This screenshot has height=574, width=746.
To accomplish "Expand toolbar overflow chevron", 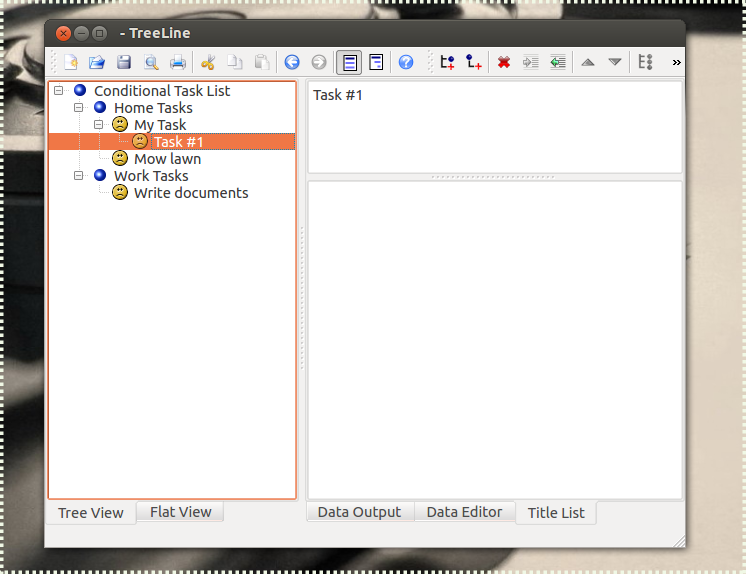I will click(x=676, y=62).
